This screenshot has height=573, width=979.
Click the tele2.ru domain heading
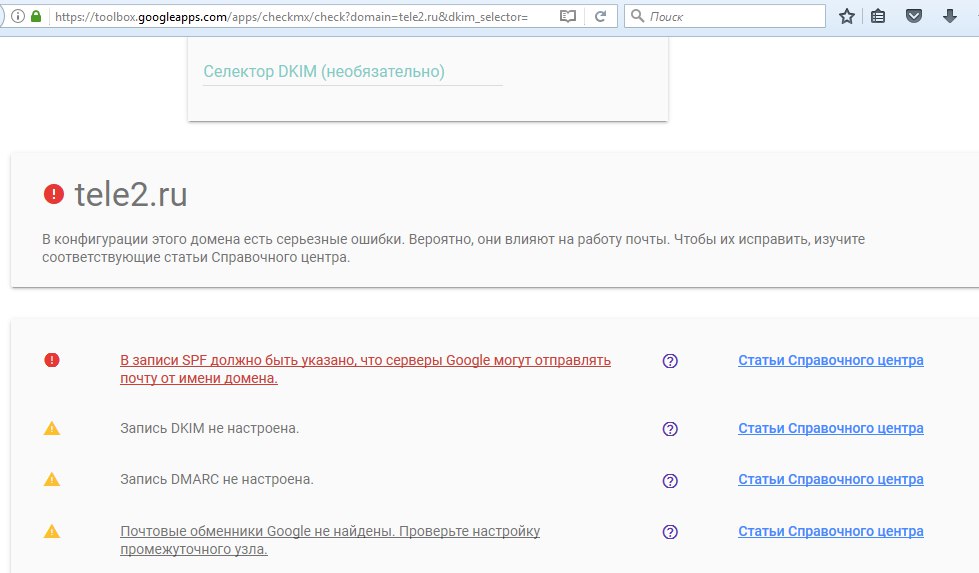(x=130, y=194)
